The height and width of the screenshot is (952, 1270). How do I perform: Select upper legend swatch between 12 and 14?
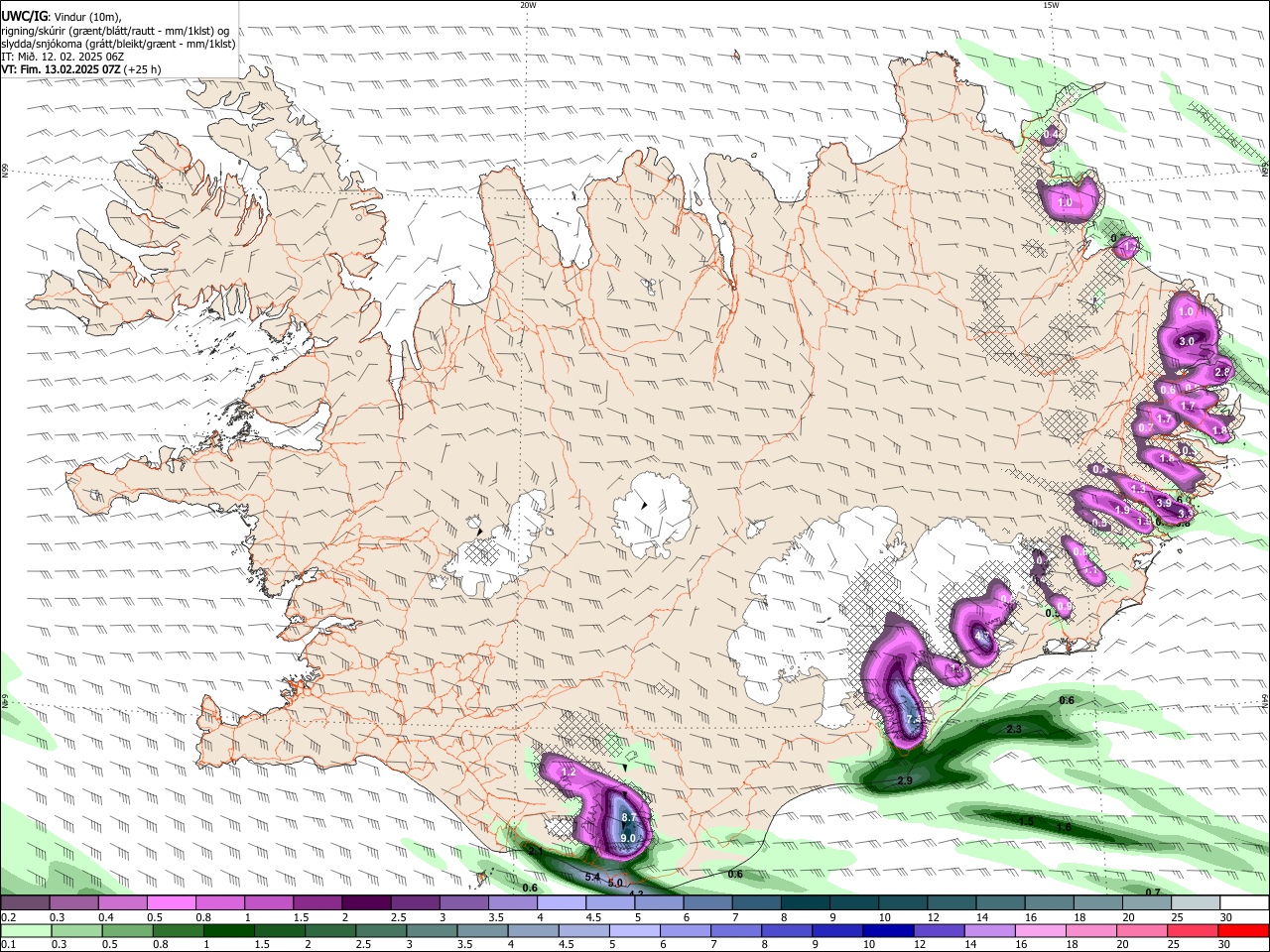(x=952, y=903)
